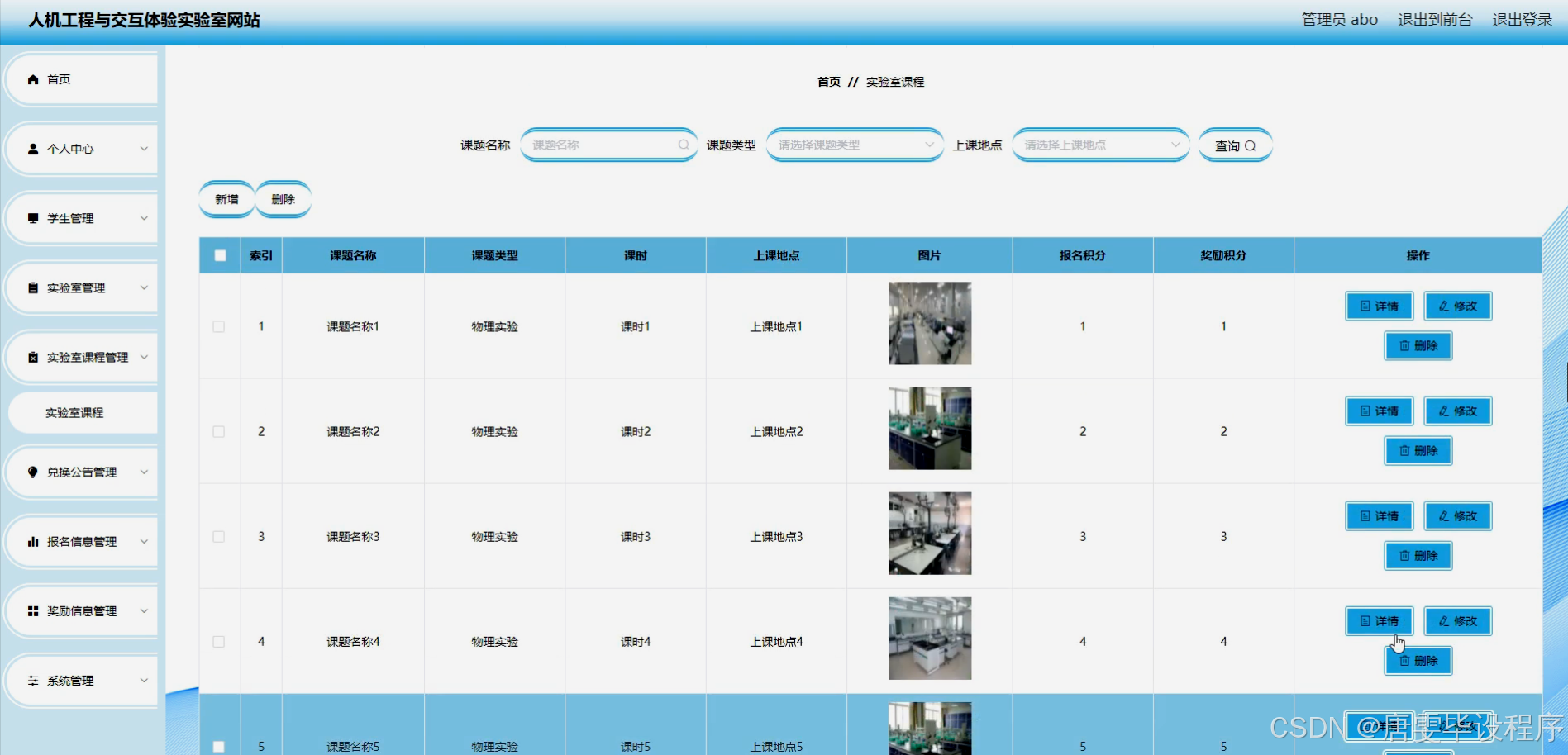1568x755 pixels.
Task: Check the box for row 课题名称3
Action: click(x=219, y=536)
